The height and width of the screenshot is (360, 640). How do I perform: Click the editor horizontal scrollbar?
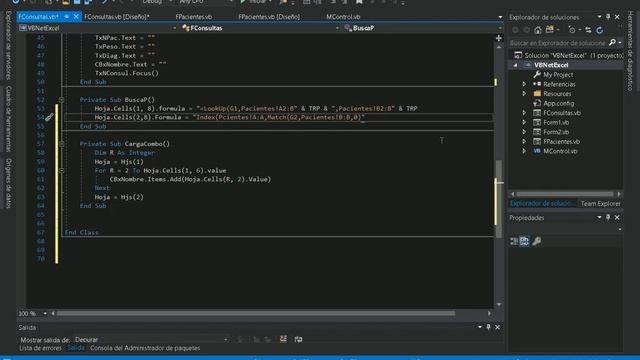(256, 313)
